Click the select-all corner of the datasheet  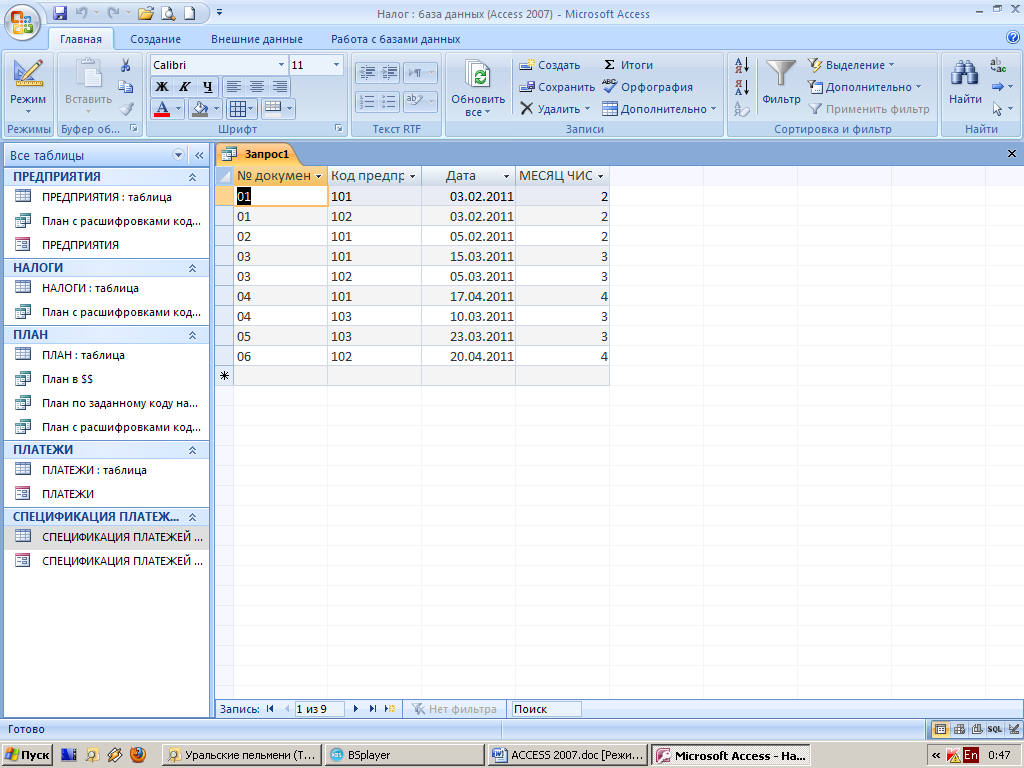point(225,176)
